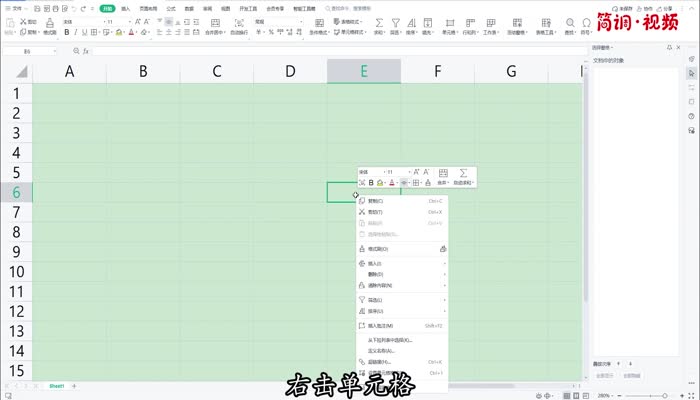Expand the Insert submenu in context menu

point(401,263)
